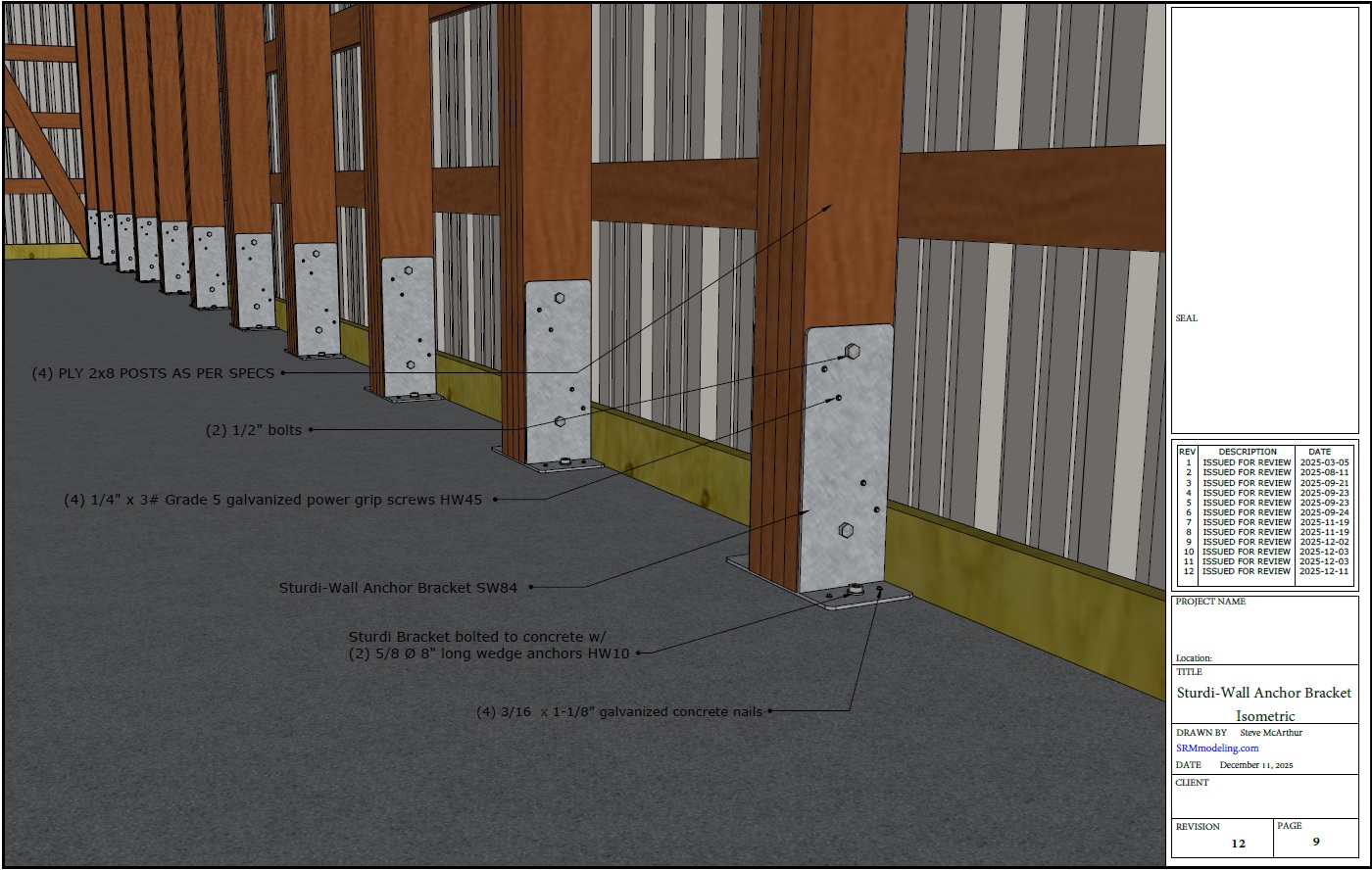
Task: Click the "Location:" label
Action: click(x=1194, y=658)
